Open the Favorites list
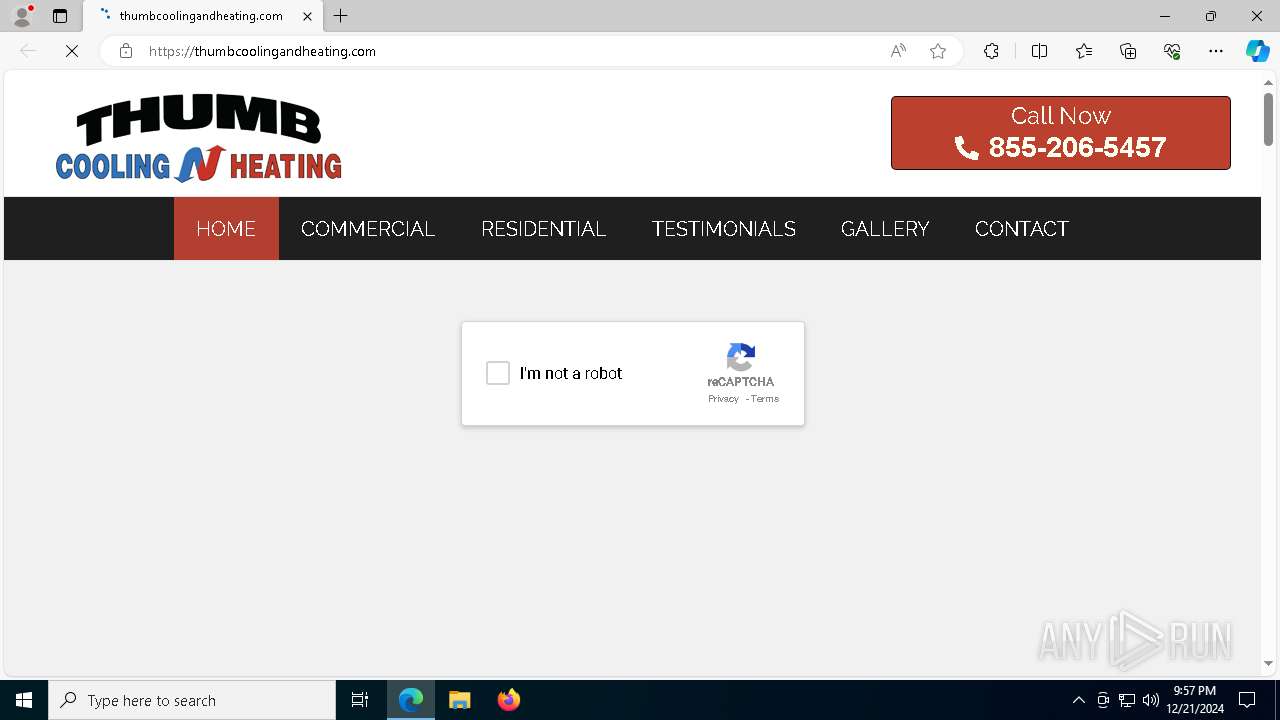 point(1084,51)
